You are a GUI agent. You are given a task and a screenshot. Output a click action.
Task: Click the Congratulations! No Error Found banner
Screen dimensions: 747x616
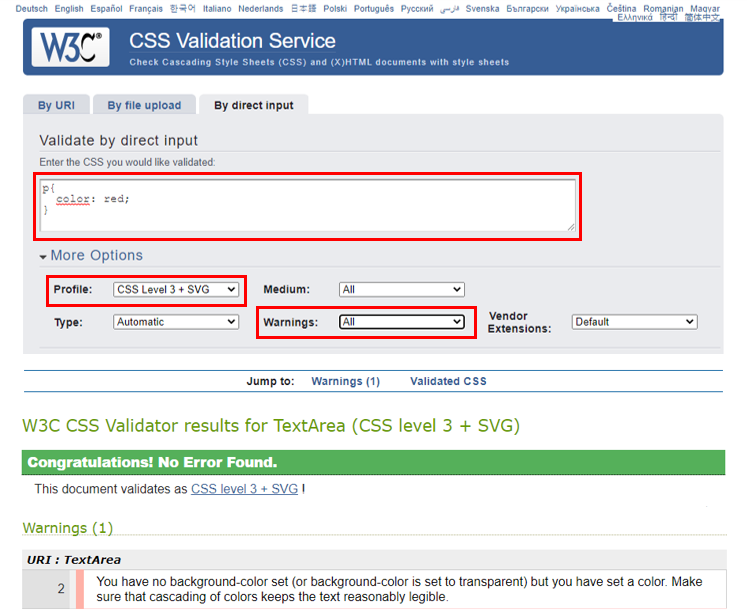374,462
